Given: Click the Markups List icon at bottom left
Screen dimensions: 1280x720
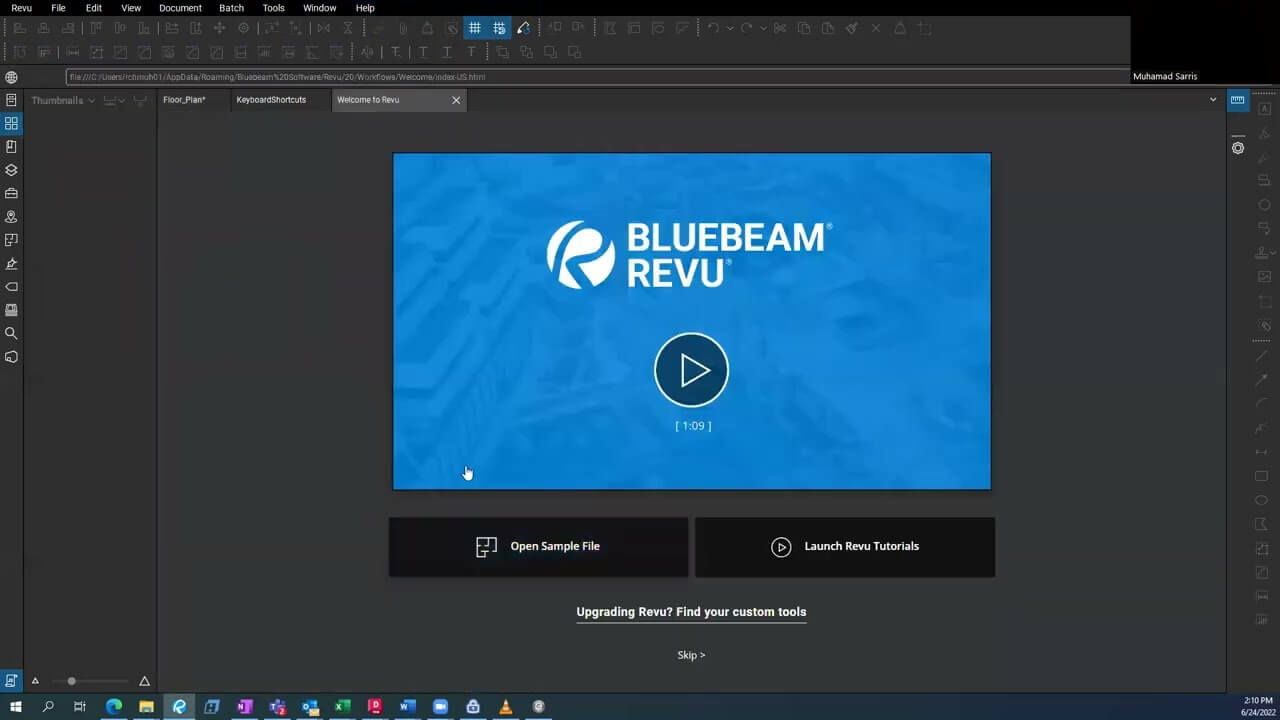Looking at the screenshot, I should coord(11,681).
